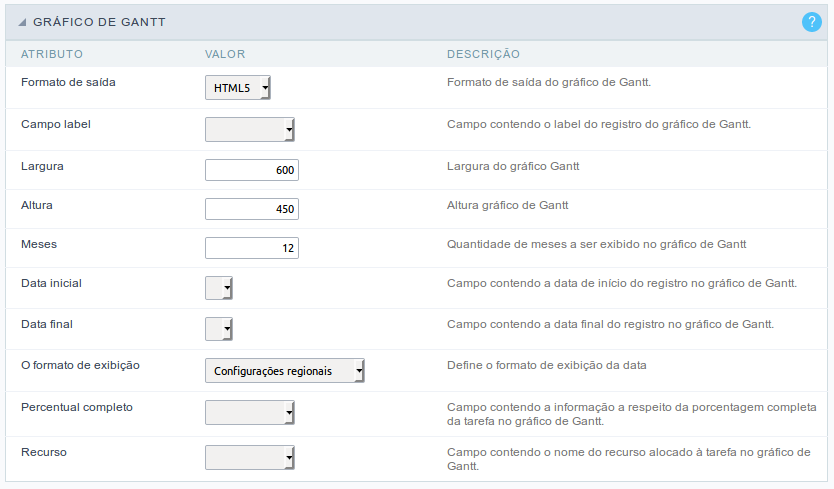The width and height of the screenshot is (834, 489).
Task: Click the 'Percentual completo' attribute label
Action: (x=77, y=408)
